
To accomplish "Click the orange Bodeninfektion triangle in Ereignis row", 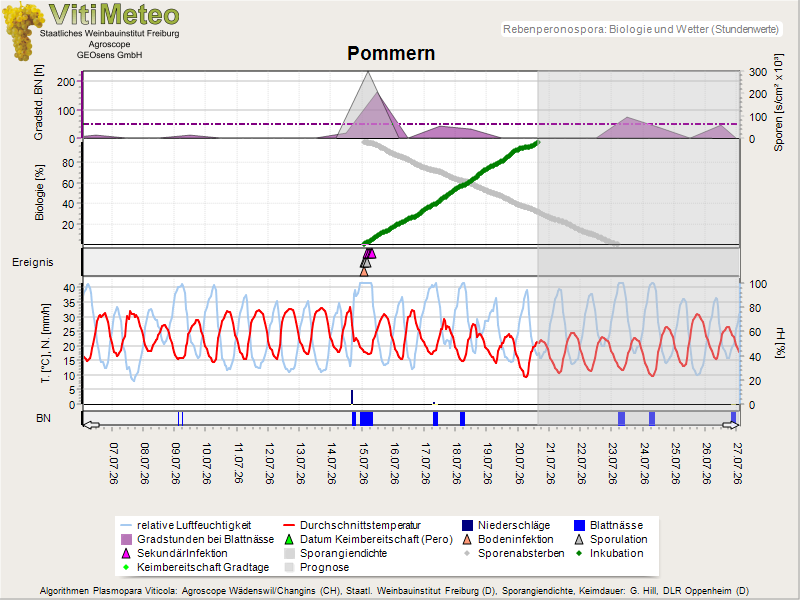I will coord(364,272).
